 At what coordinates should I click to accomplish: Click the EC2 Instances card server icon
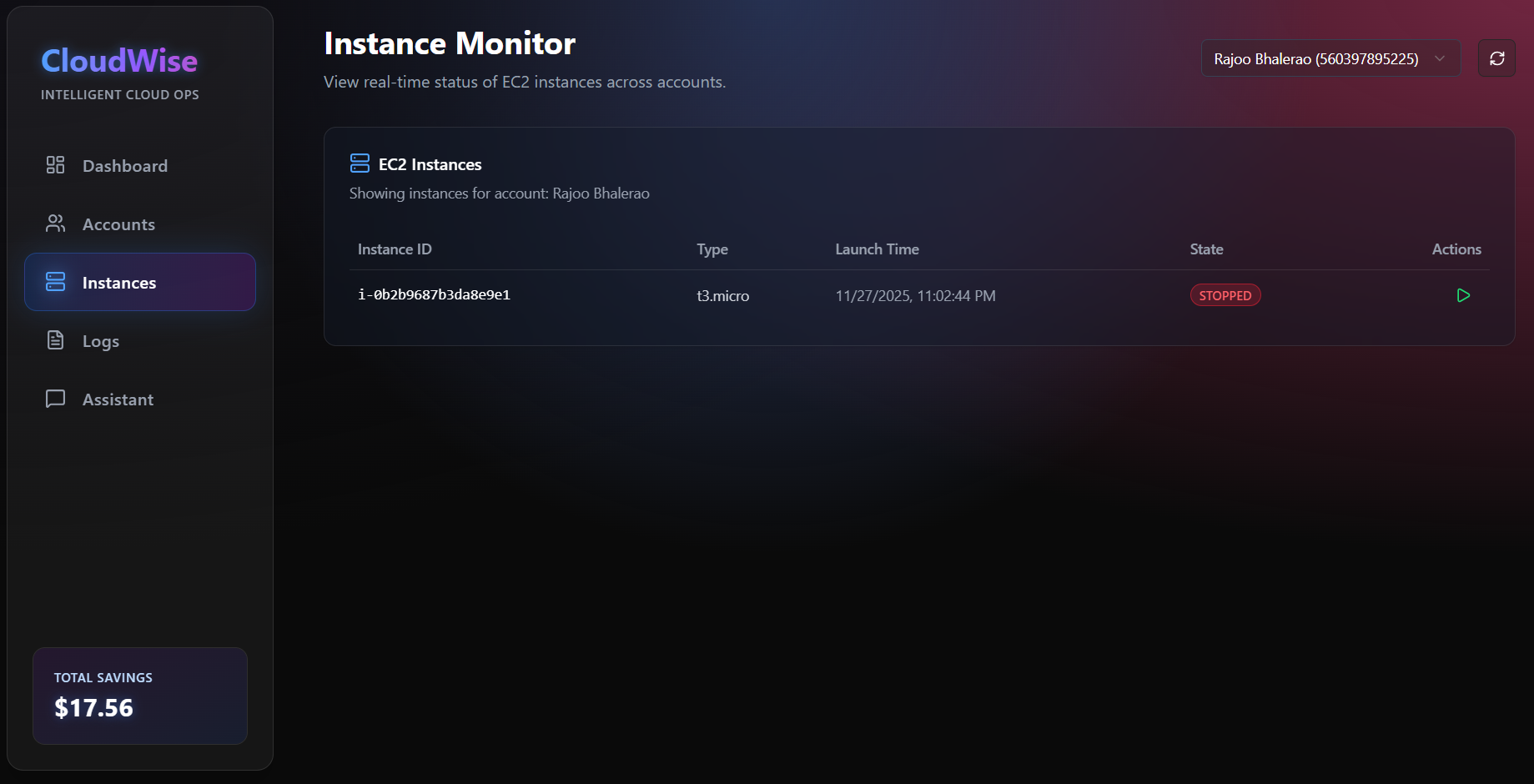pos(360,163)
